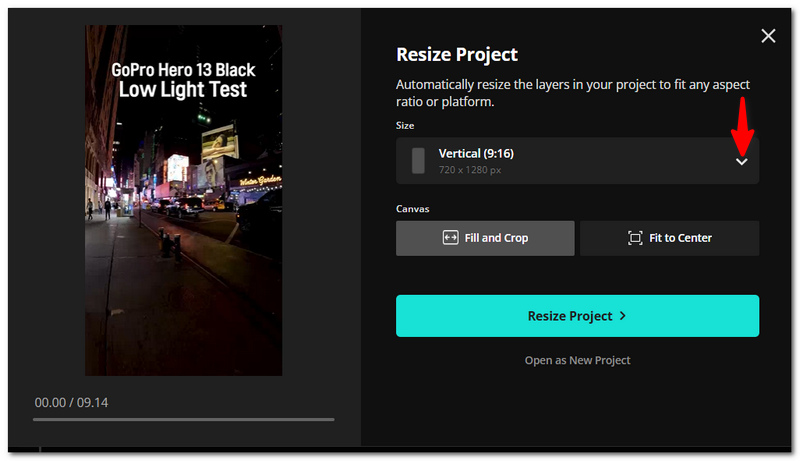Choose the Fit to Center canvas option
Viewport: 800px width, 461px height.
pos(669,238)
